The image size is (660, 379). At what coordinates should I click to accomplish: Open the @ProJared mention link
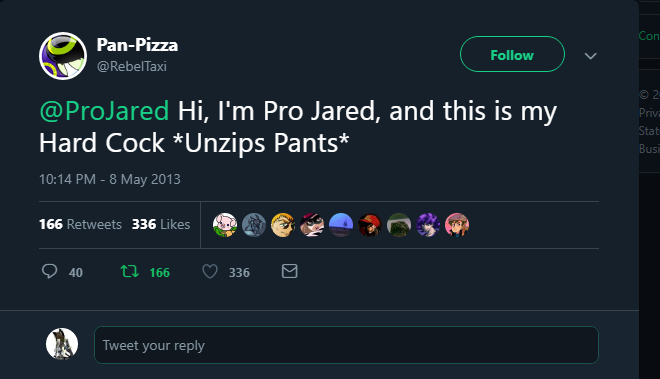(x=104, y=111)
